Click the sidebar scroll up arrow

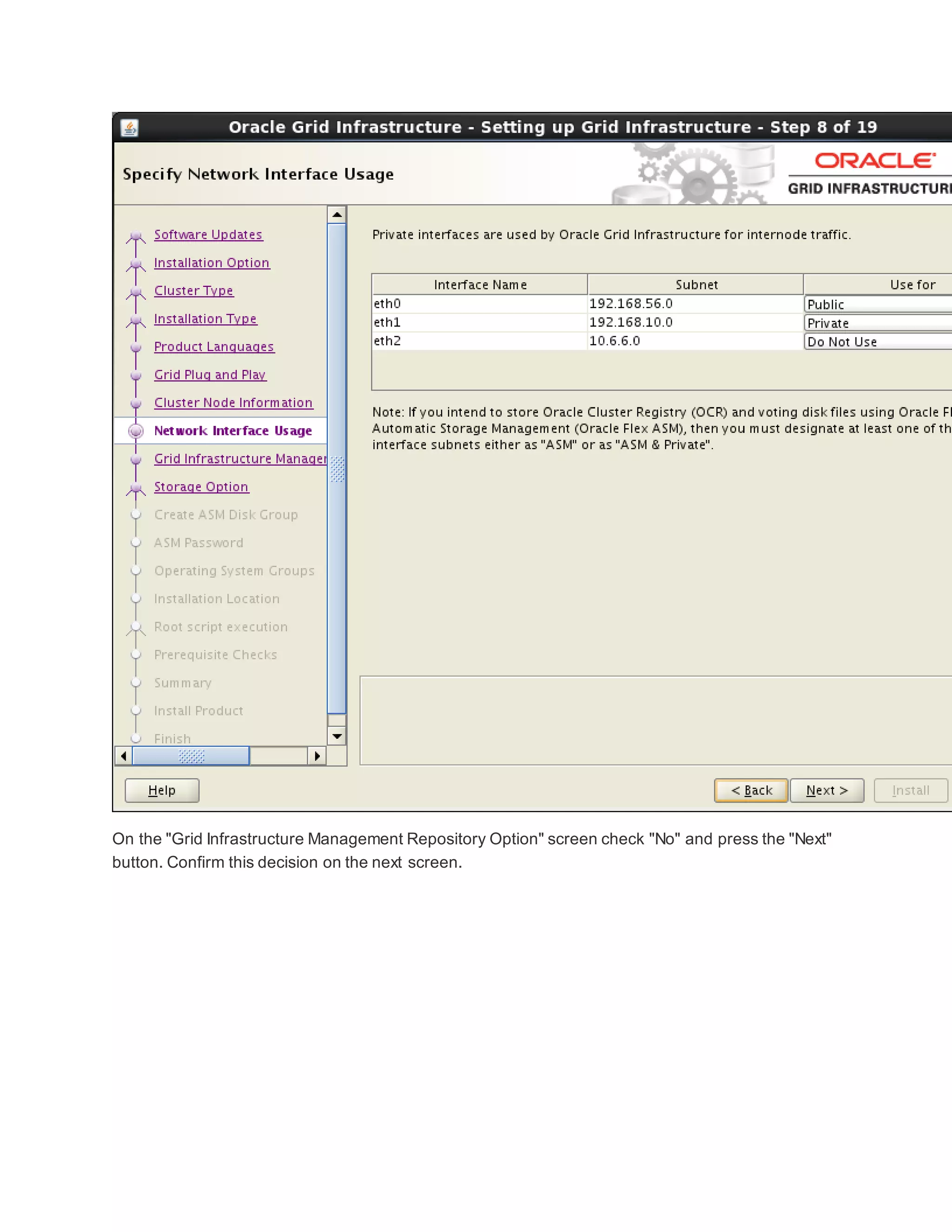[337, 215]
